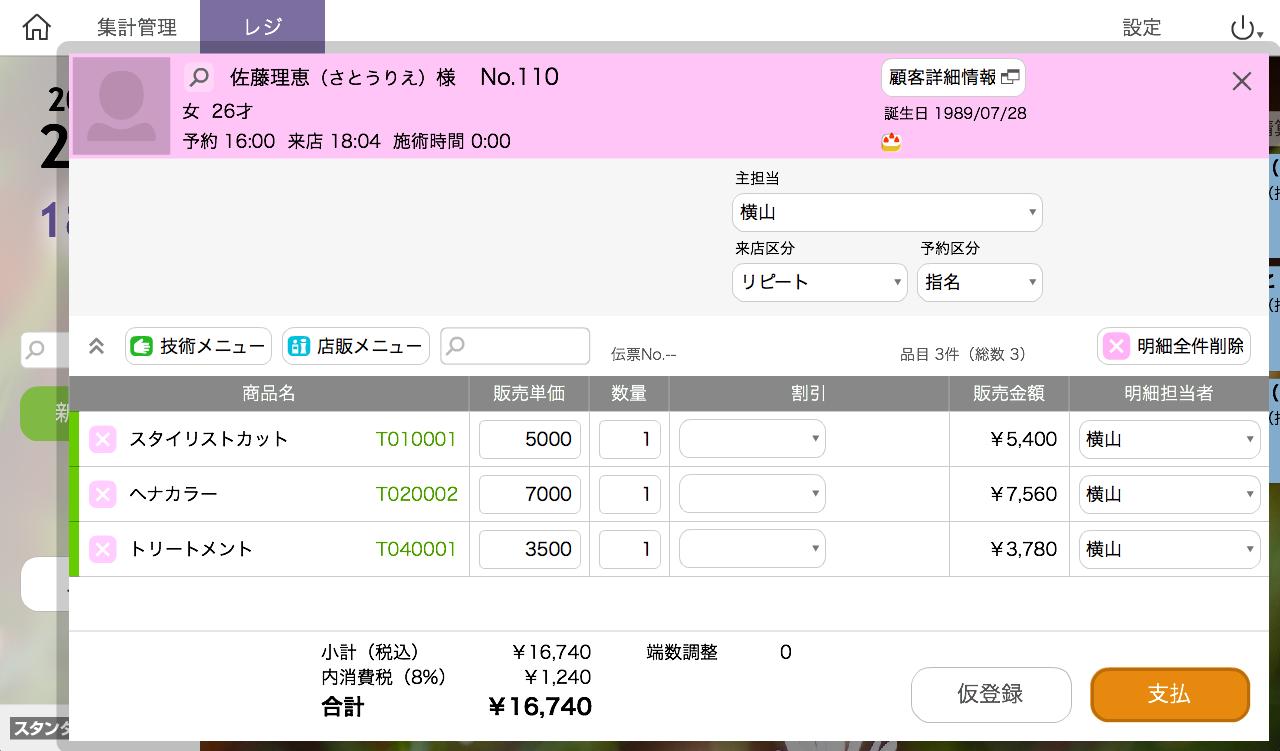Viewport: 1280px width, 751px height.
Task: Open the 主担当 横山 dropdown
Action: click(887, 212)
